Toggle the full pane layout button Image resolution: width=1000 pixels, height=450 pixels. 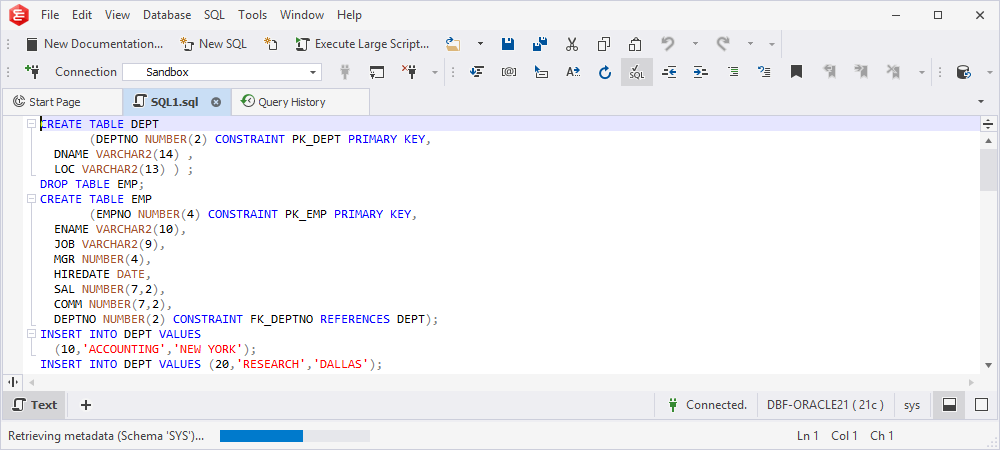point(982,405)
